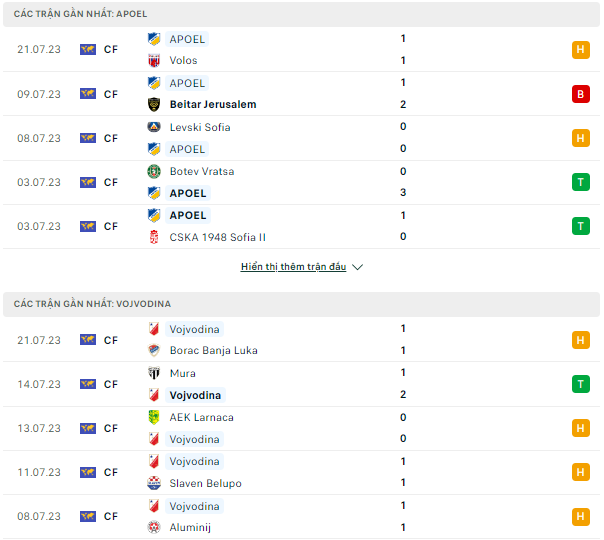The image size is (604, 540).
Task: Click the AEK Larnaca crest icon
Action: 154,417
